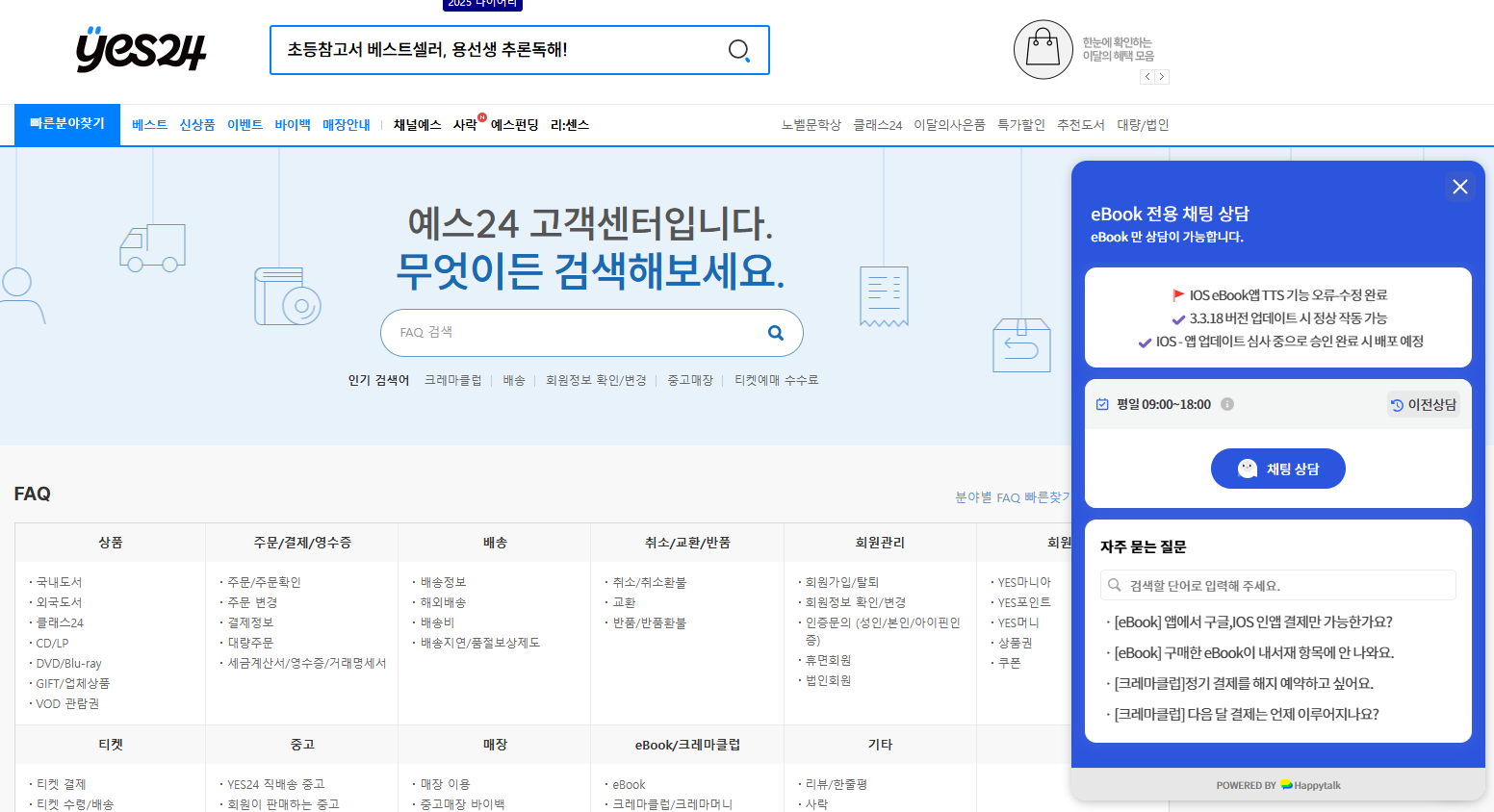
Task: Click the YES24 logo
Action: 142,49
